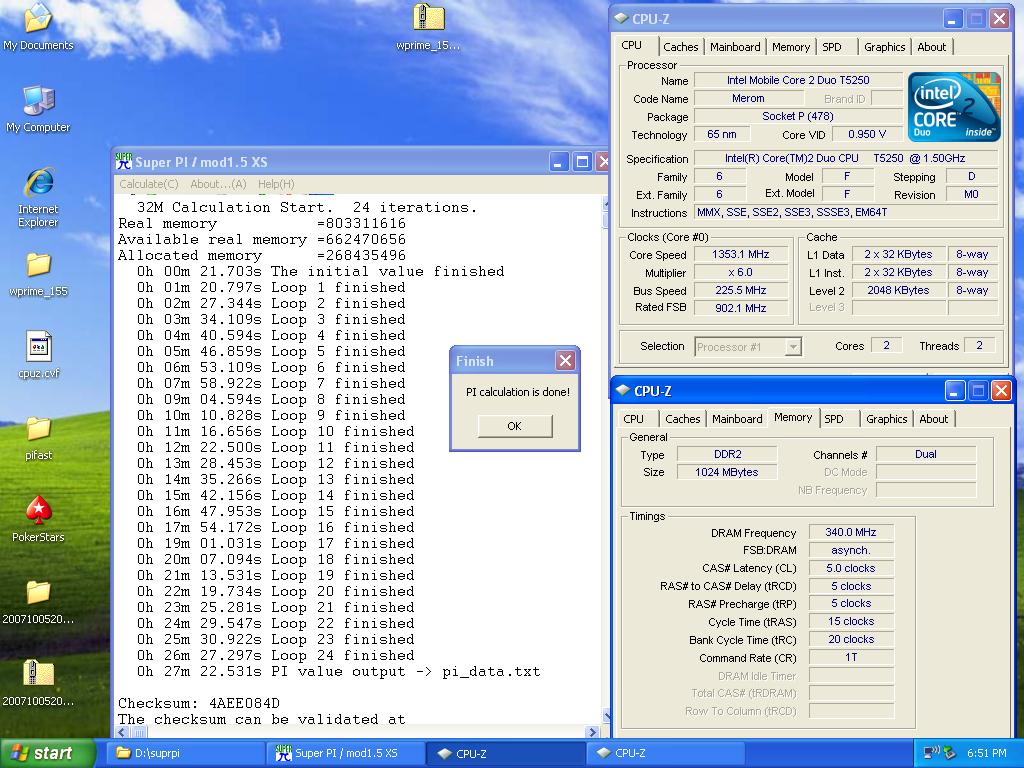Select Mainboard tab in lower CPU-Z window
1024x768 pixels.
[x=737, y=419]
